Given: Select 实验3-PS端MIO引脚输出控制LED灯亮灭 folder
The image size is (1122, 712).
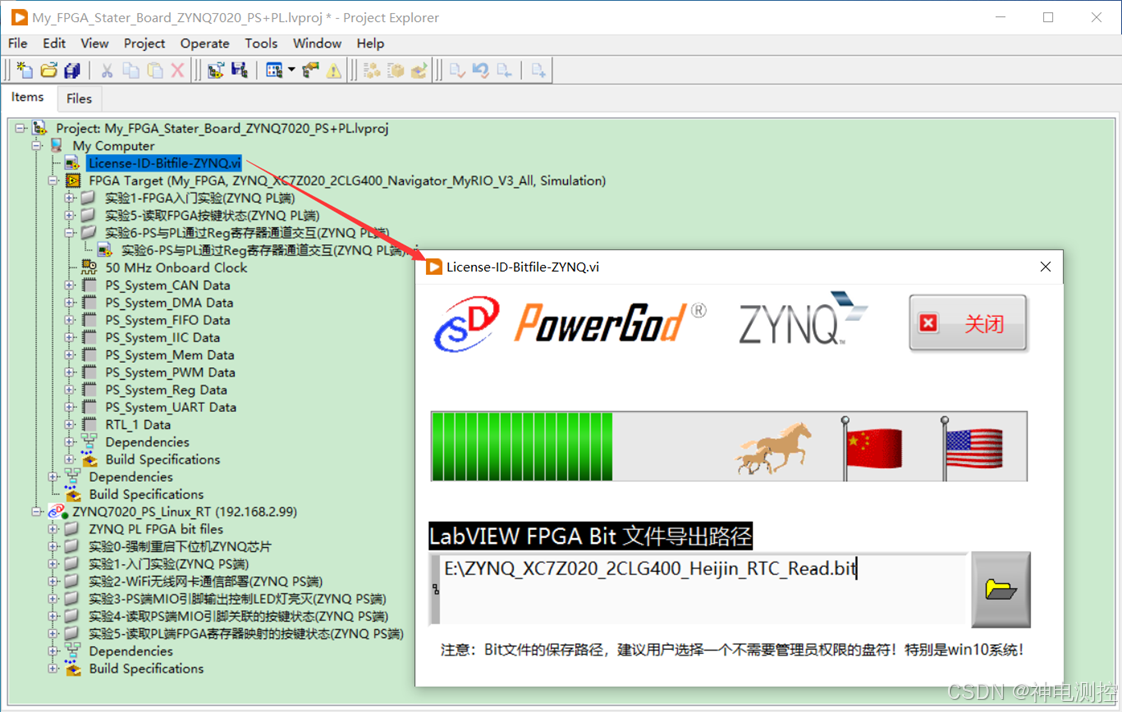Looking at the screenshot, I should pos(238,599).
